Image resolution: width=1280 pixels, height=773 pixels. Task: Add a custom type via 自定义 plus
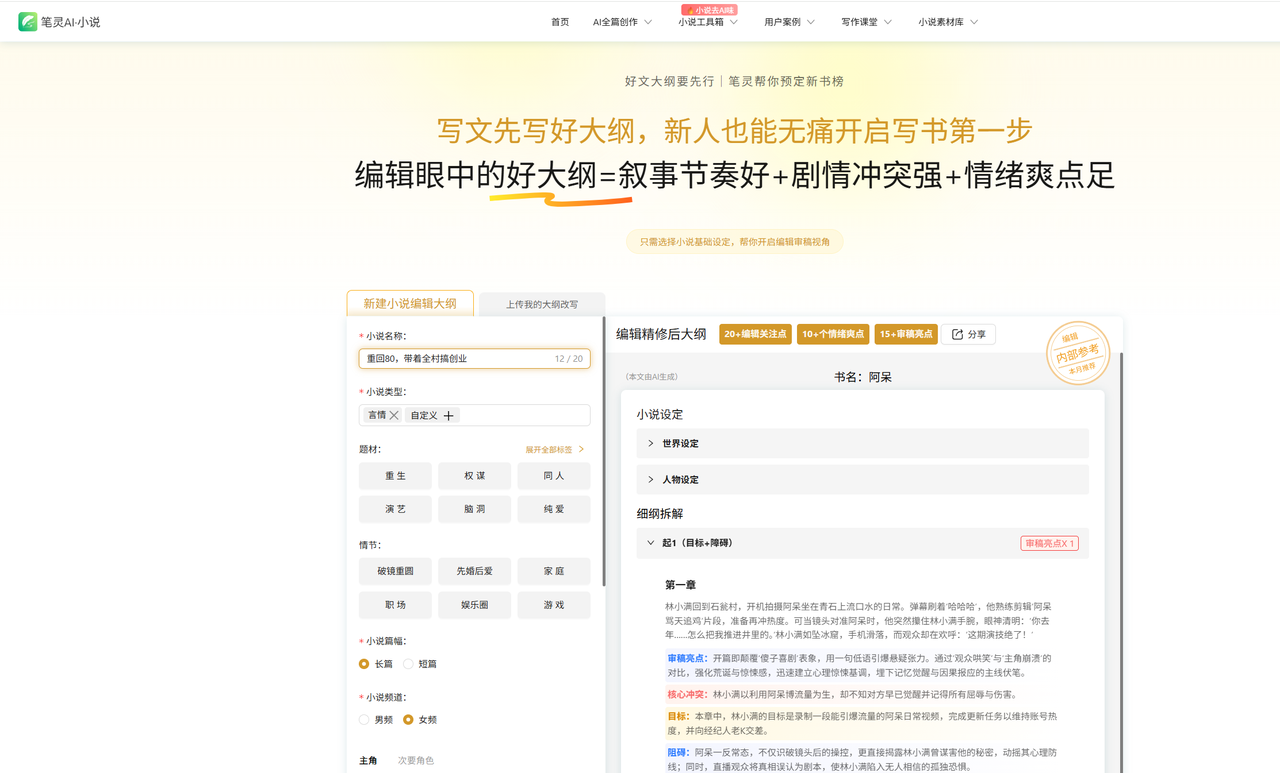(448, 415)
